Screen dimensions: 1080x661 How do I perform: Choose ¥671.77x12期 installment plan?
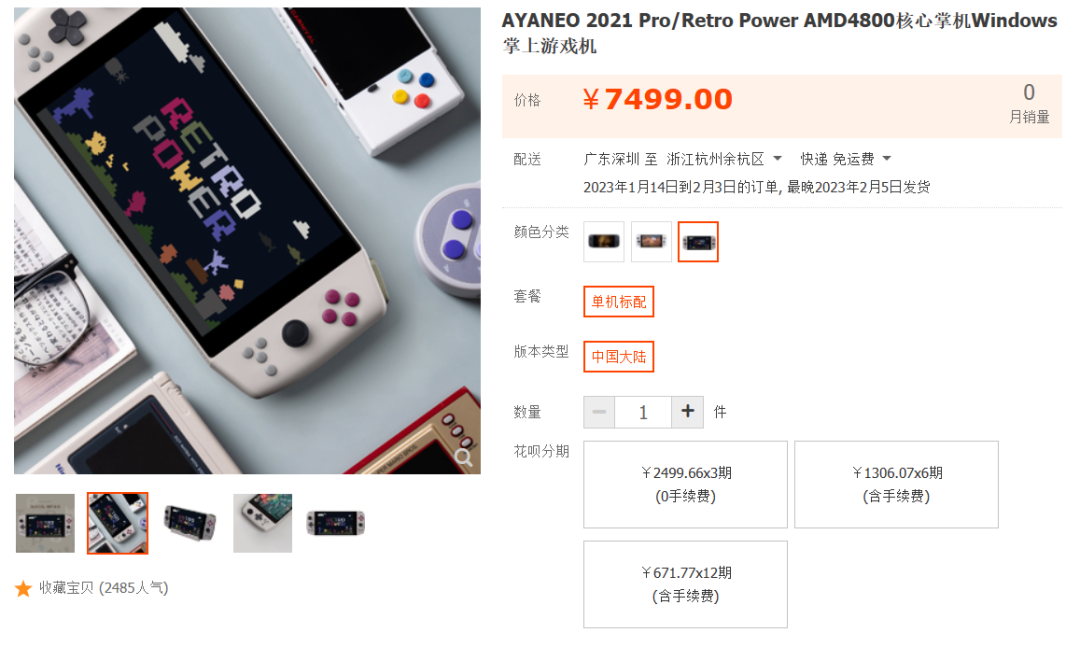click(685, 585)
